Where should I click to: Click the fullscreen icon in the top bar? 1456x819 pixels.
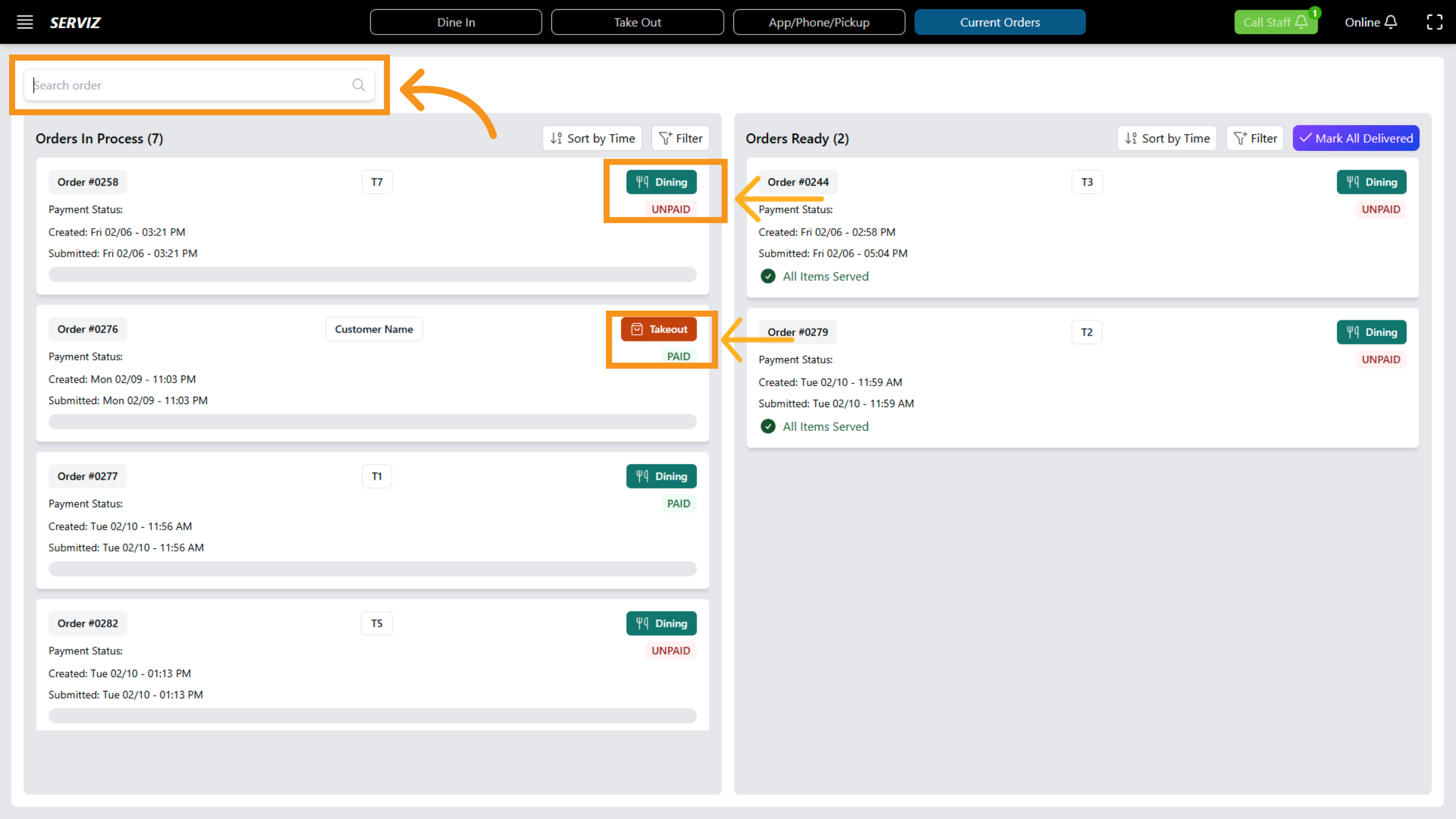[1435, 22]
